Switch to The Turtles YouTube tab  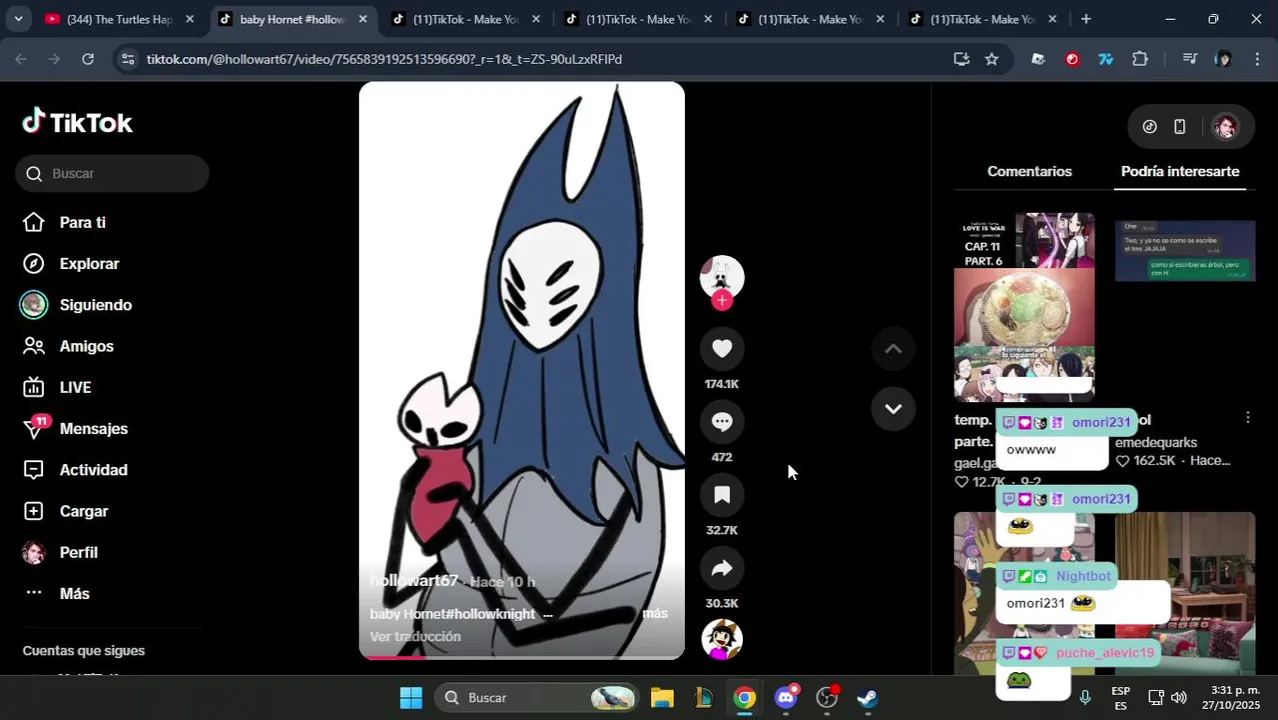pos(119,19)
